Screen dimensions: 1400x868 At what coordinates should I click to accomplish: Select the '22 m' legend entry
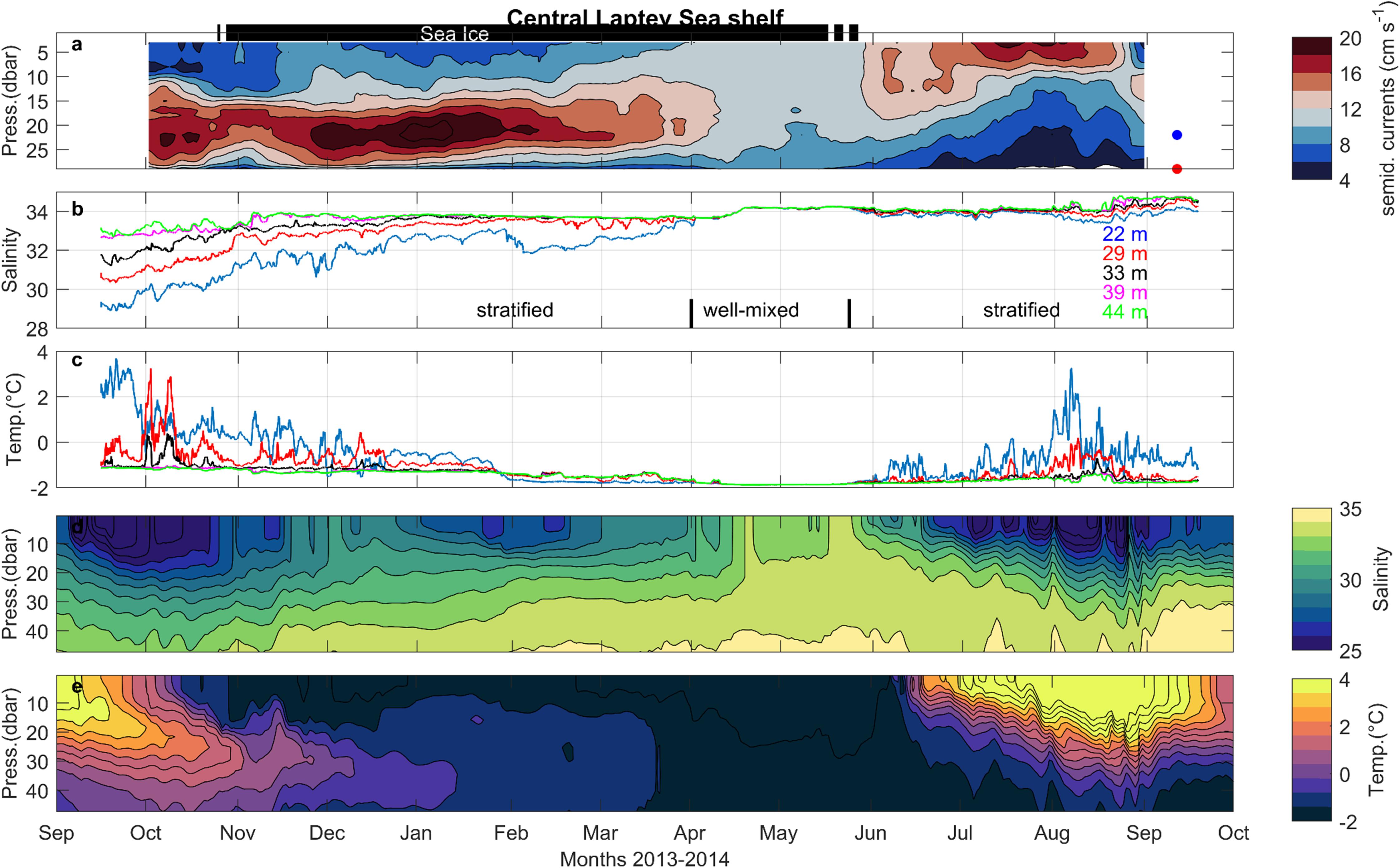[x=1124, y=234]
